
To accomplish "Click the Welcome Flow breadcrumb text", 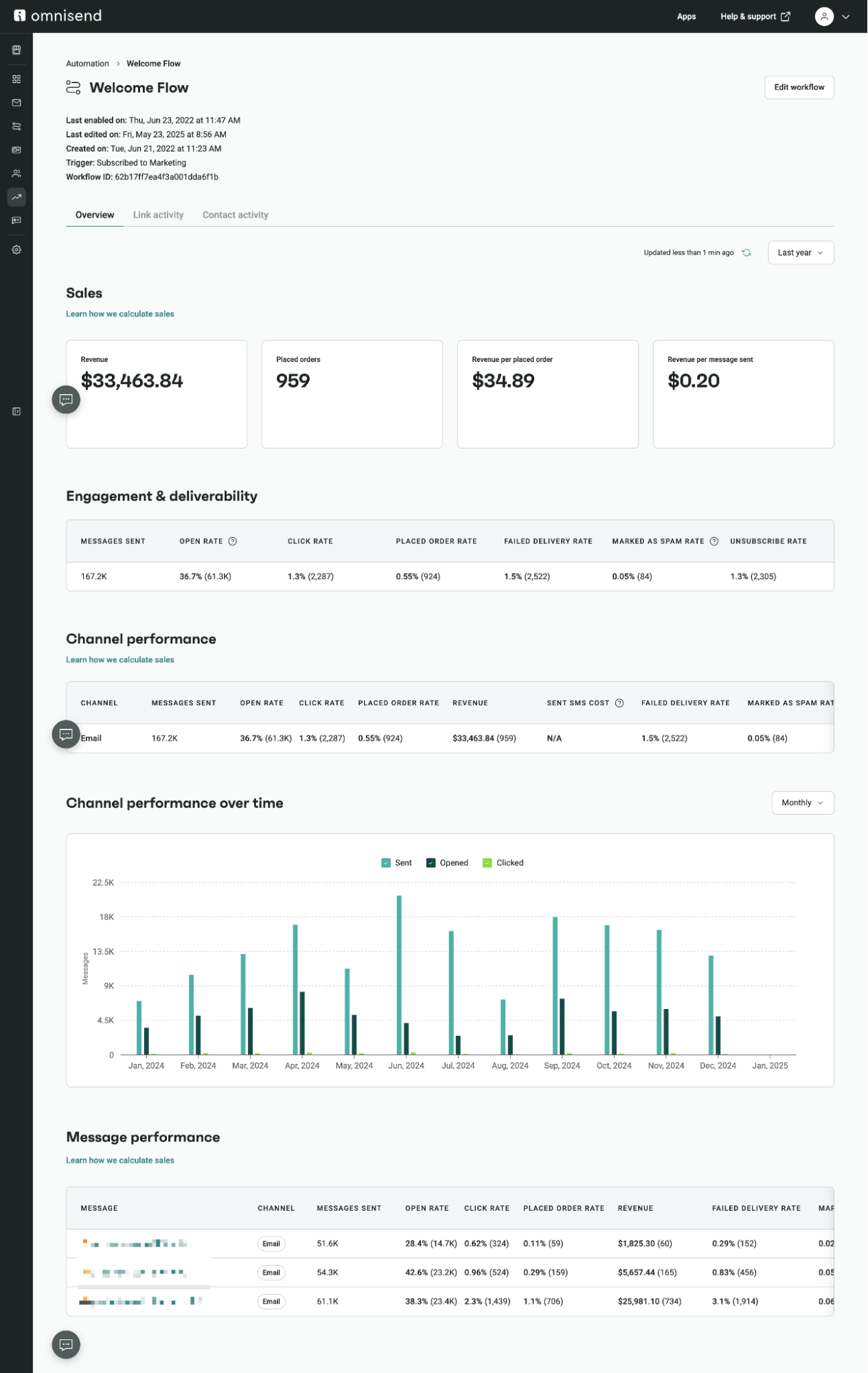I will 153,63.
